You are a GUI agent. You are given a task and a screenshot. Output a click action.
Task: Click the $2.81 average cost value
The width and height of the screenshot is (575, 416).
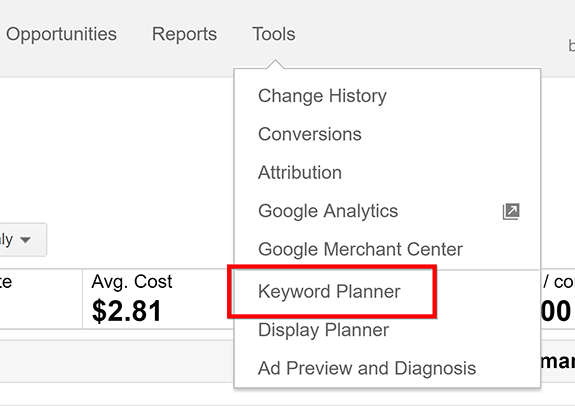tap(127, 311)
